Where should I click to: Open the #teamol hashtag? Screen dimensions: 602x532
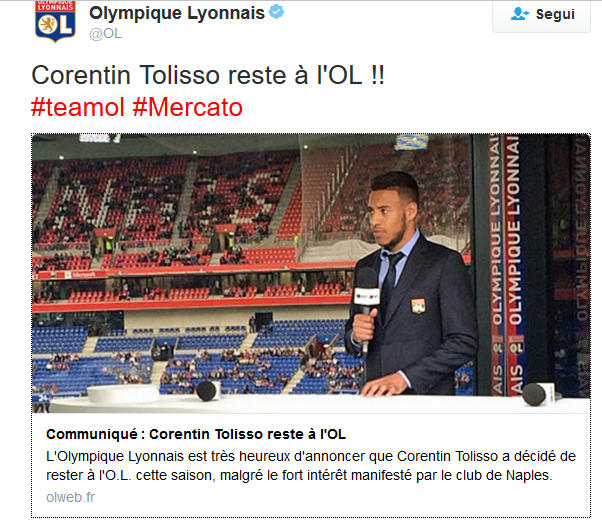point(78,107)
